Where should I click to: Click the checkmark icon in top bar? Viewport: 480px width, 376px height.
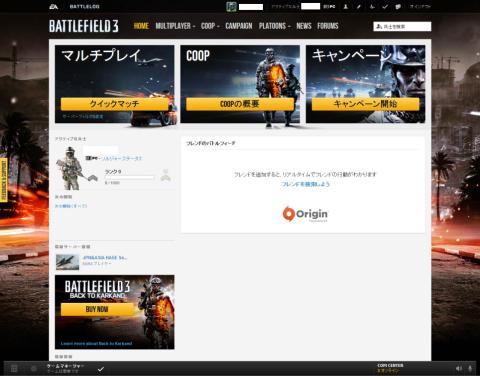tap(385, 6)
